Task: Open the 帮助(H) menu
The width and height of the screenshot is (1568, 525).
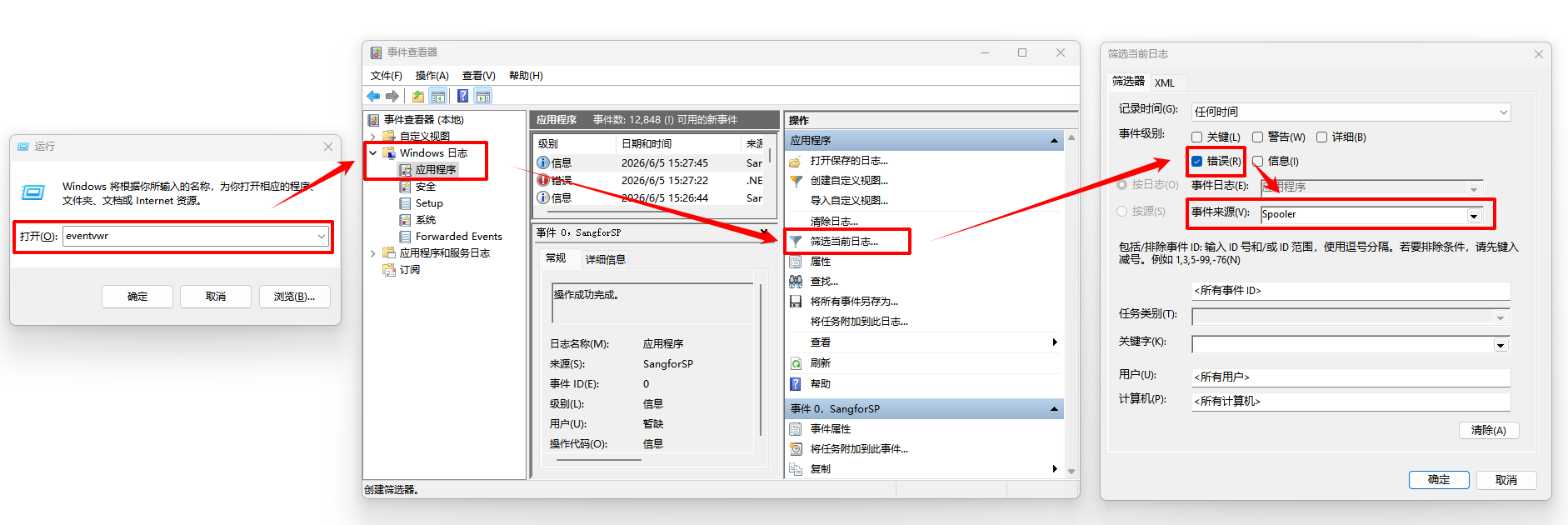Action: point(526,76)
